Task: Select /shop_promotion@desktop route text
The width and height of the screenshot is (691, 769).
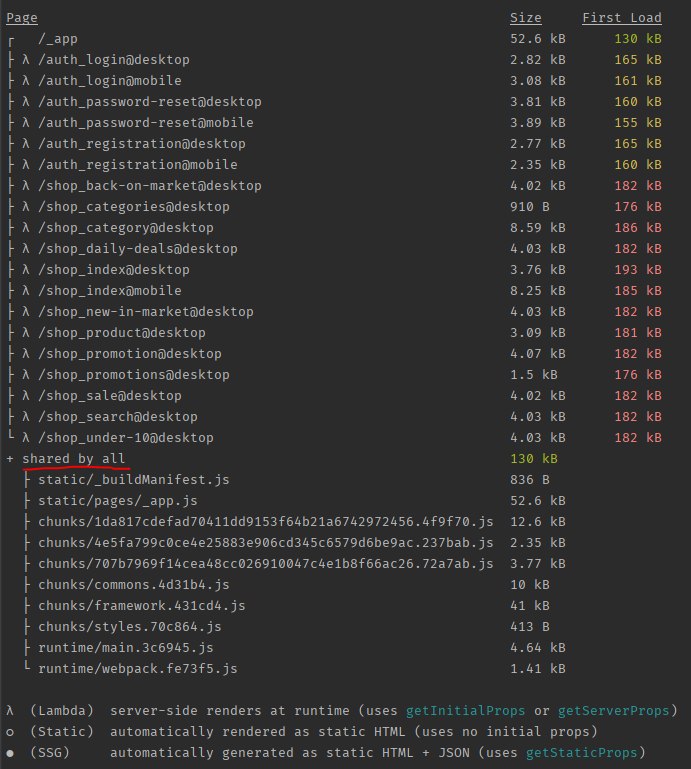Action: pyautogui.click(x=130, y=354)
